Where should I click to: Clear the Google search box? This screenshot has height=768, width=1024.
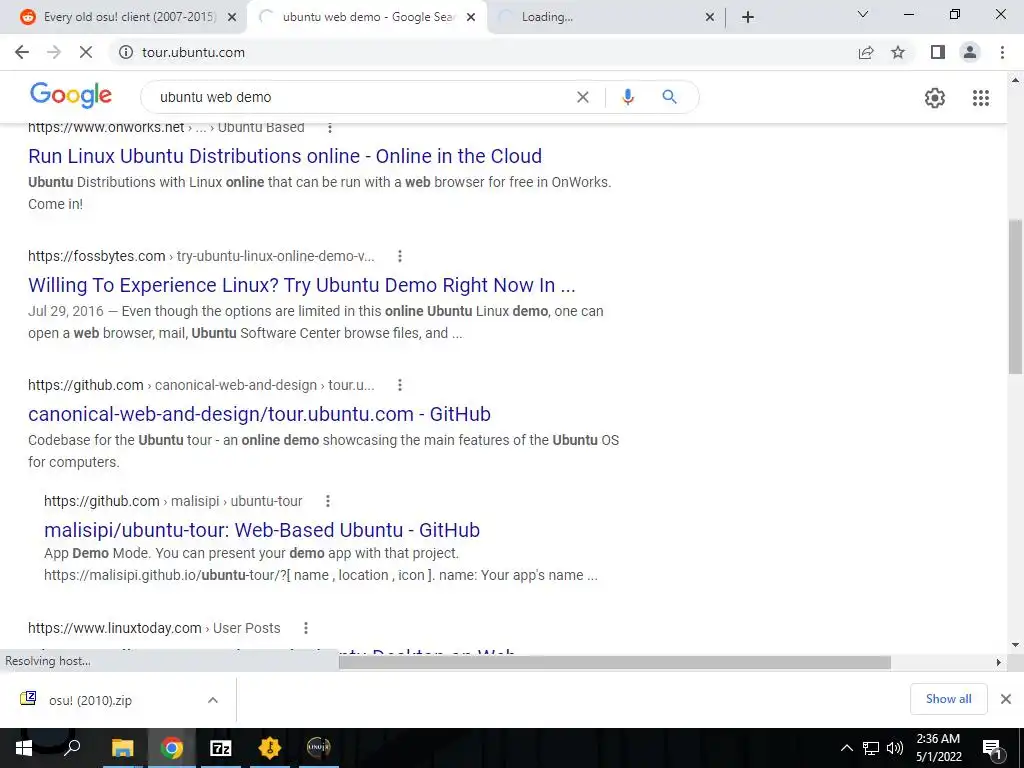click(583, 97)
